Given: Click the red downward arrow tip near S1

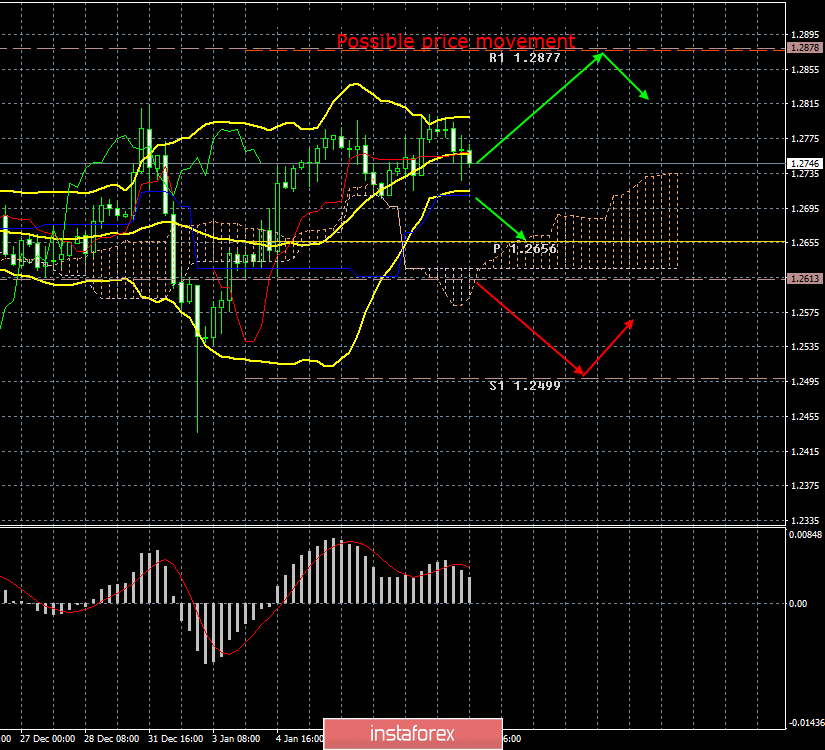Looking at the screenshot, I should pos(581,374).
